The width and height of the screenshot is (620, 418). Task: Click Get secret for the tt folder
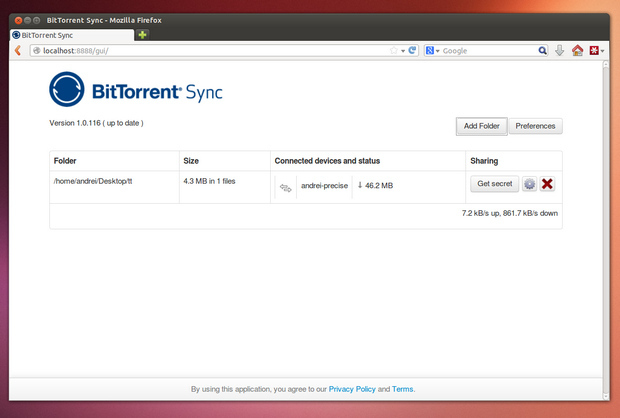click(x=495, y=184)
